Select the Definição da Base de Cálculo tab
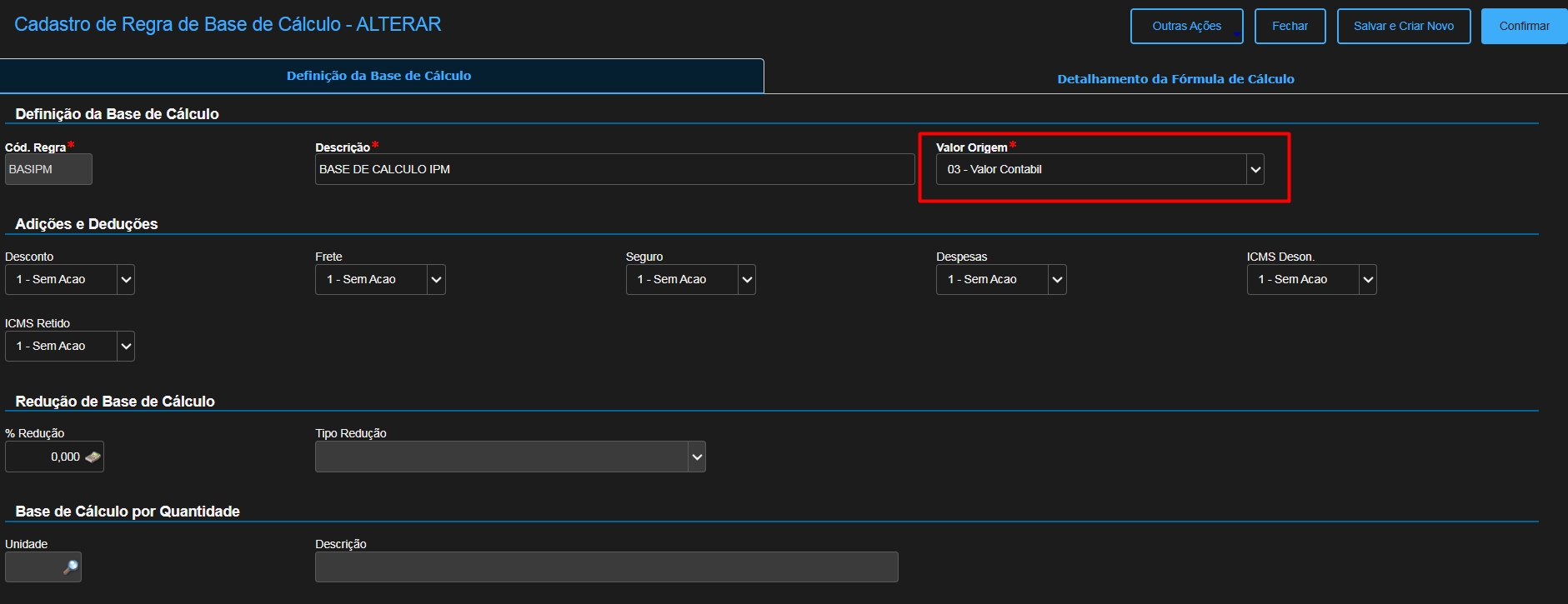The image size is (1568, 604). tap(379, 76)
